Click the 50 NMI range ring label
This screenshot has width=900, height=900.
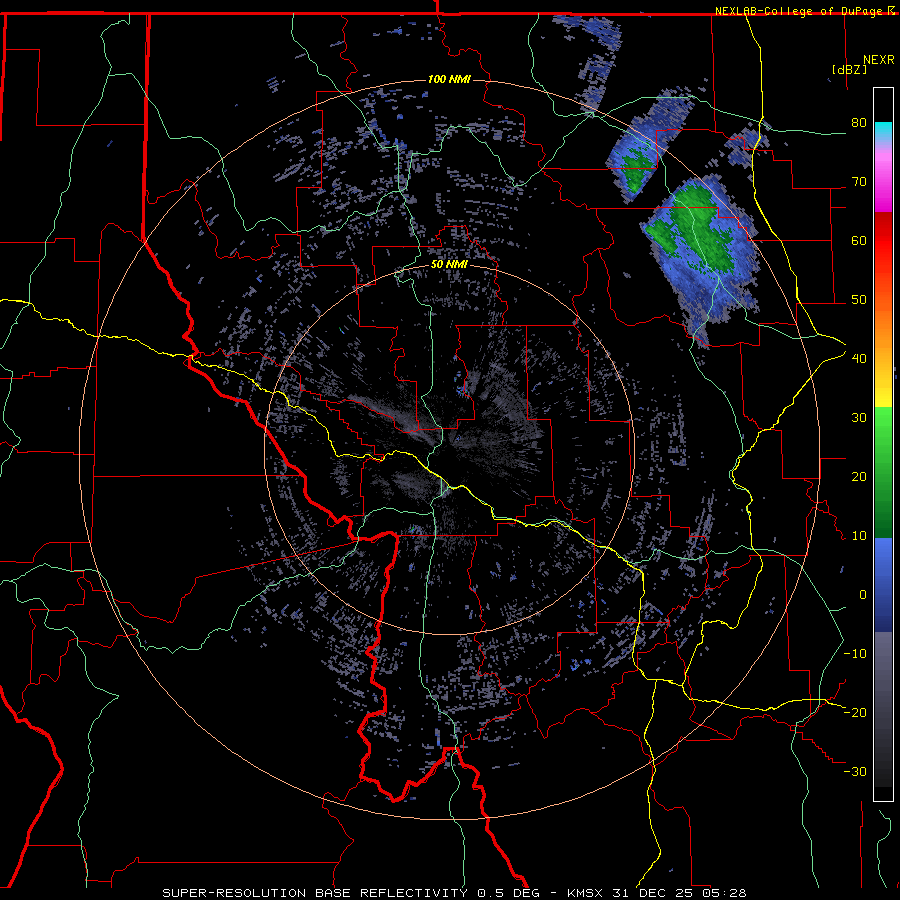click(449, 265)
